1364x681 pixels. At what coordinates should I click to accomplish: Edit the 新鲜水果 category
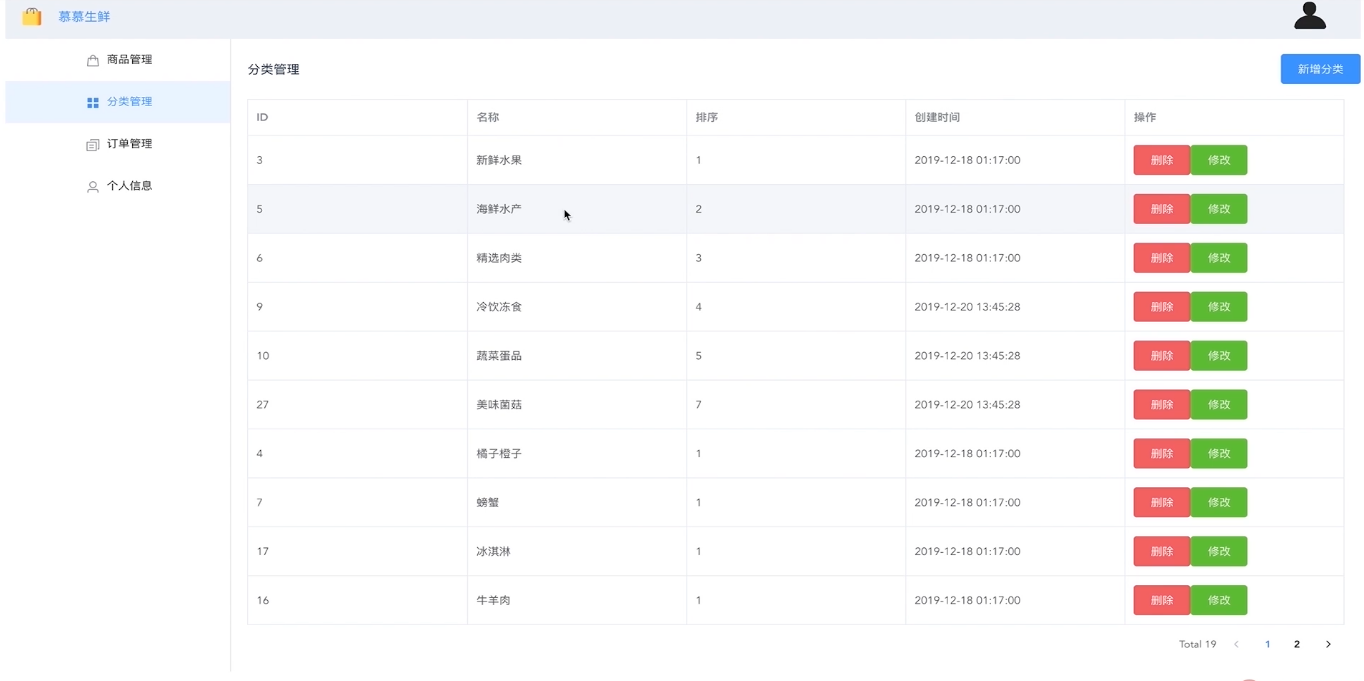[1219, 160]
